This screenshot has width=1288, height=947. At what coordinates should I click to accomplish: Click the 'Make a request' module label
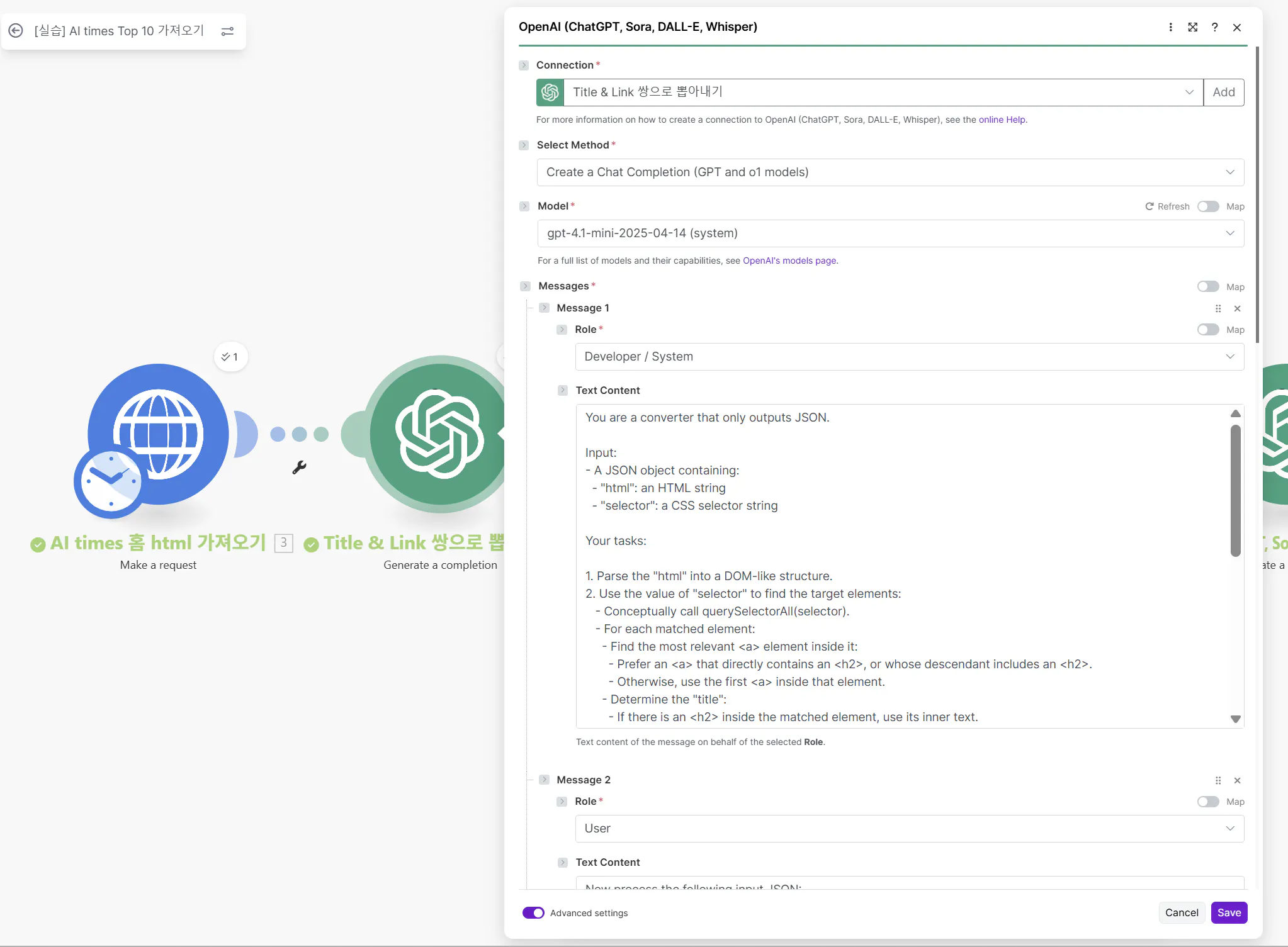coord(158,565)
